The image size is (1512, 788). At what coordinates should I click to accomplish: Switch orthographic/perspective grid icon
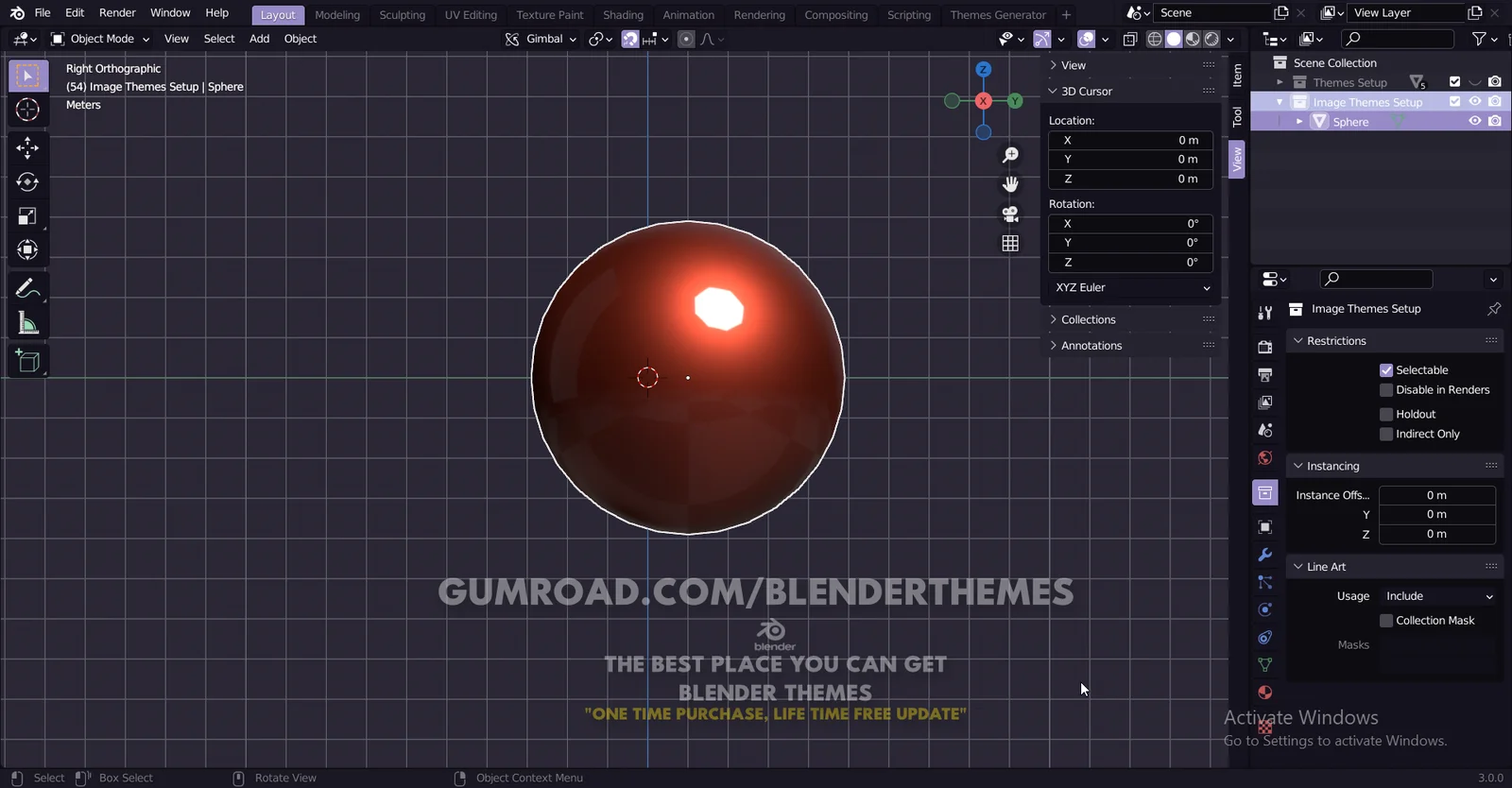pyautogui.click(x=1010, y=244)
